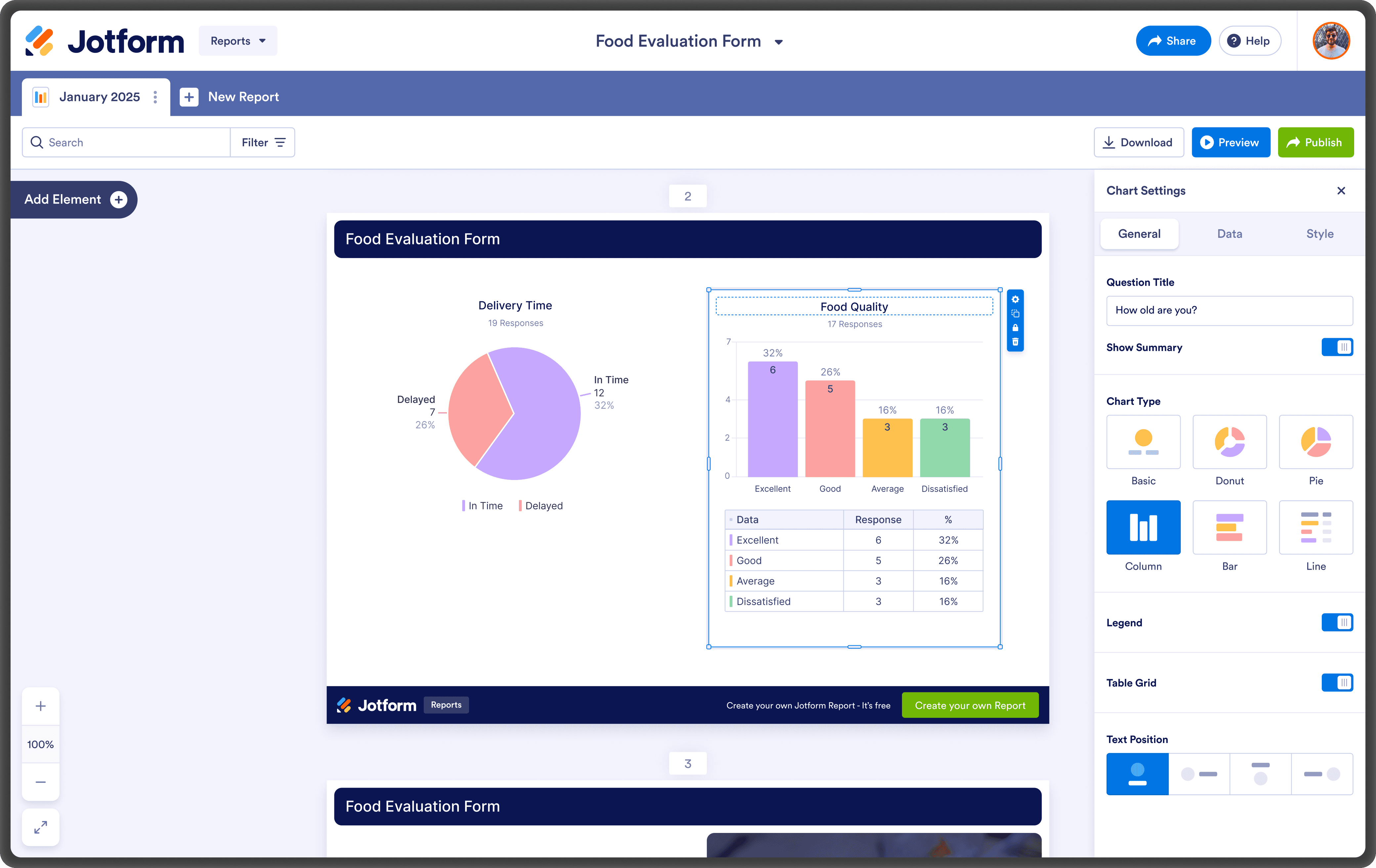Open the Reports dropdown next to the Jotform logo

(238, 41)
